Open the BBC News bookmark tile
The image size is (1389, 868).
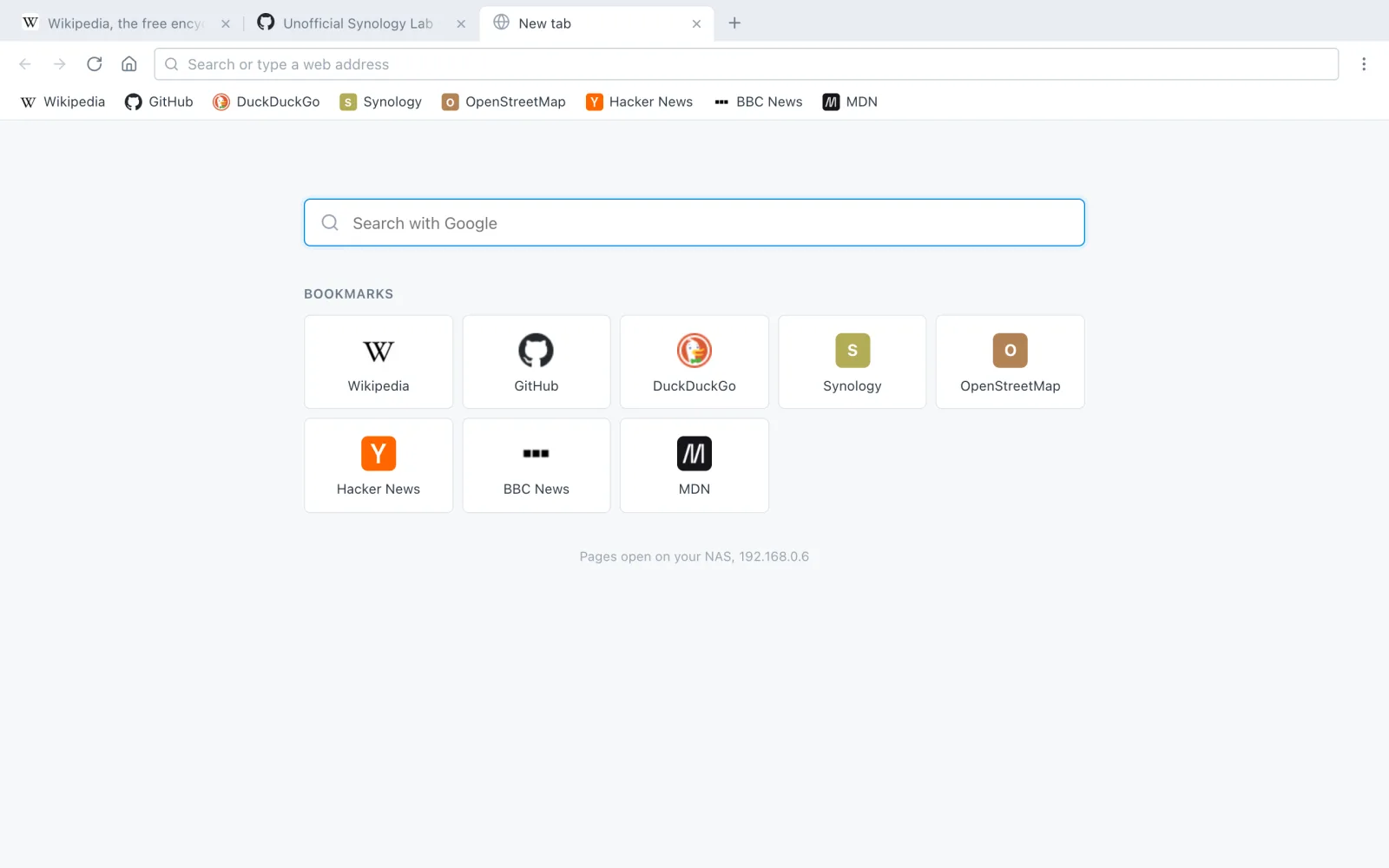click(537, 465)
